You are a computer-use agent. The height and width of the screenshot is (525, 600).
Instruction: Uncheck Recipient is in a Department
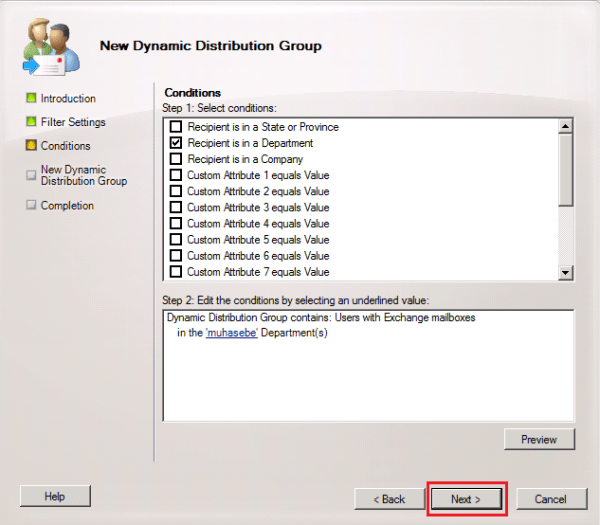[x=176, y=143]
